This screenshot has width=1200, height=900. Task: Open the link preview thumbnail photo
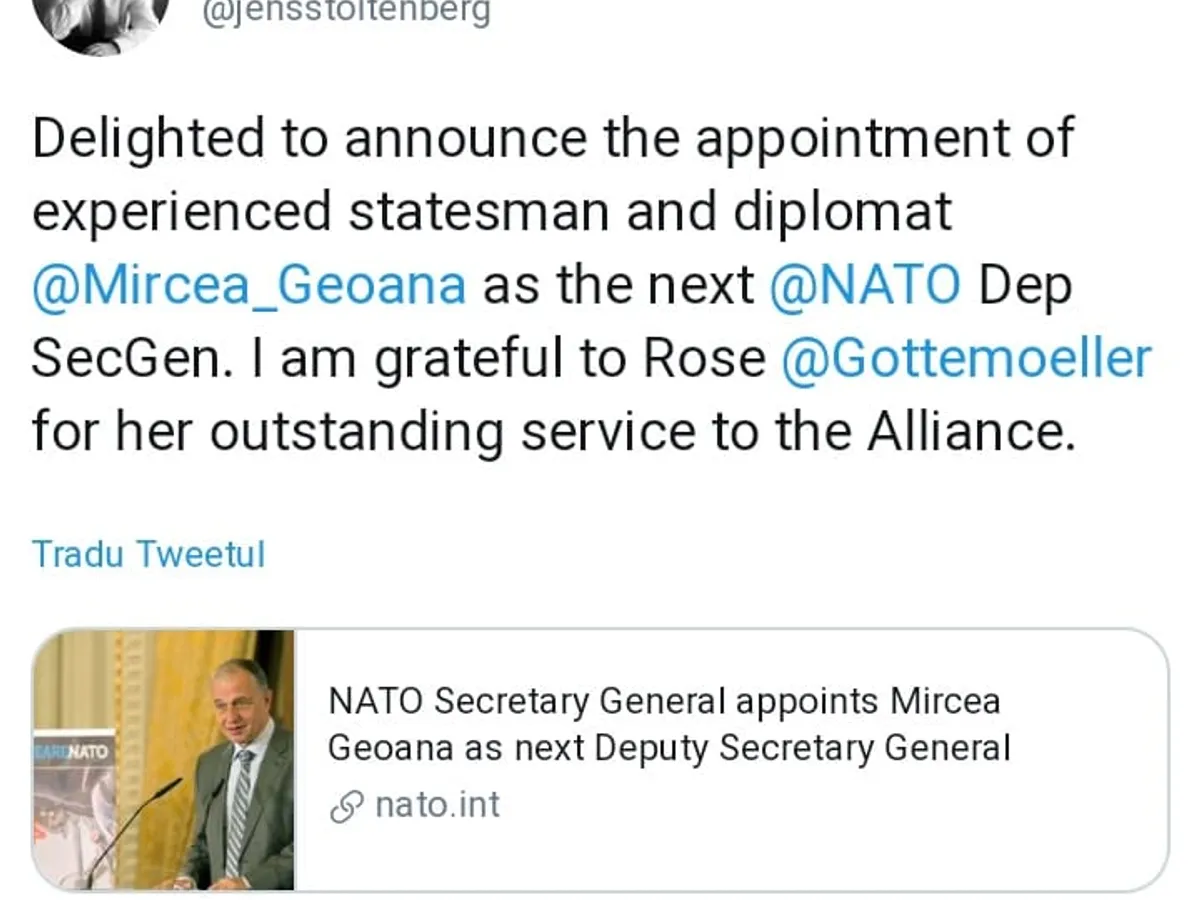(x=164, y=760)
